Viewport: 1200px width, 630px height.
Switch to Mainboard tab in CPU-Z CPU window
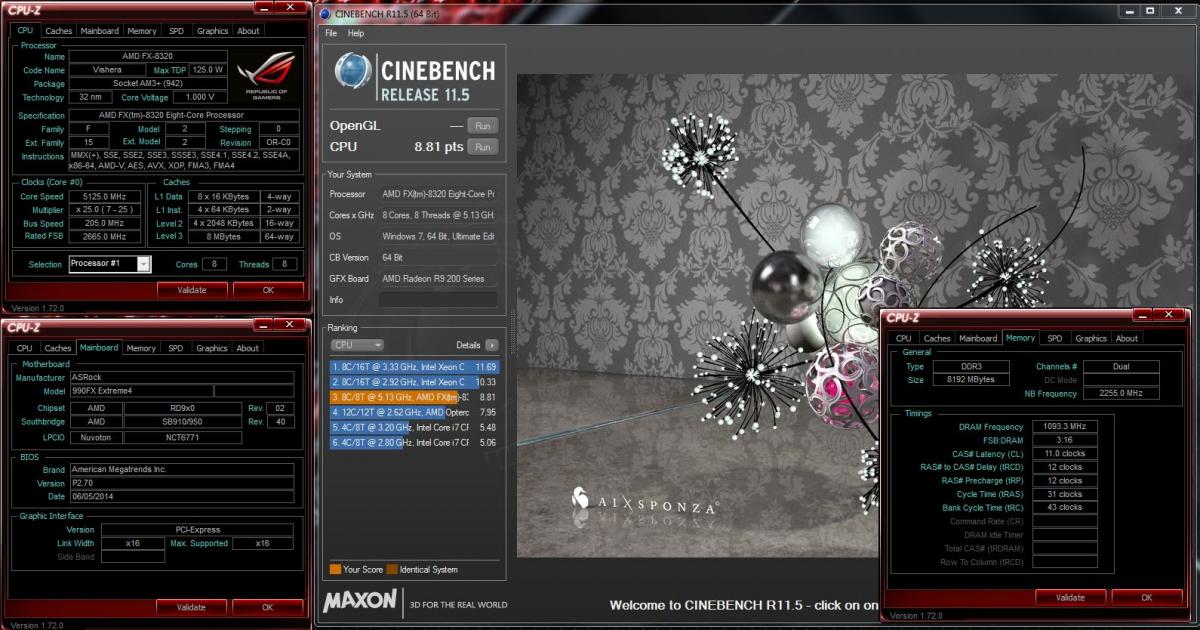point(99,31)
